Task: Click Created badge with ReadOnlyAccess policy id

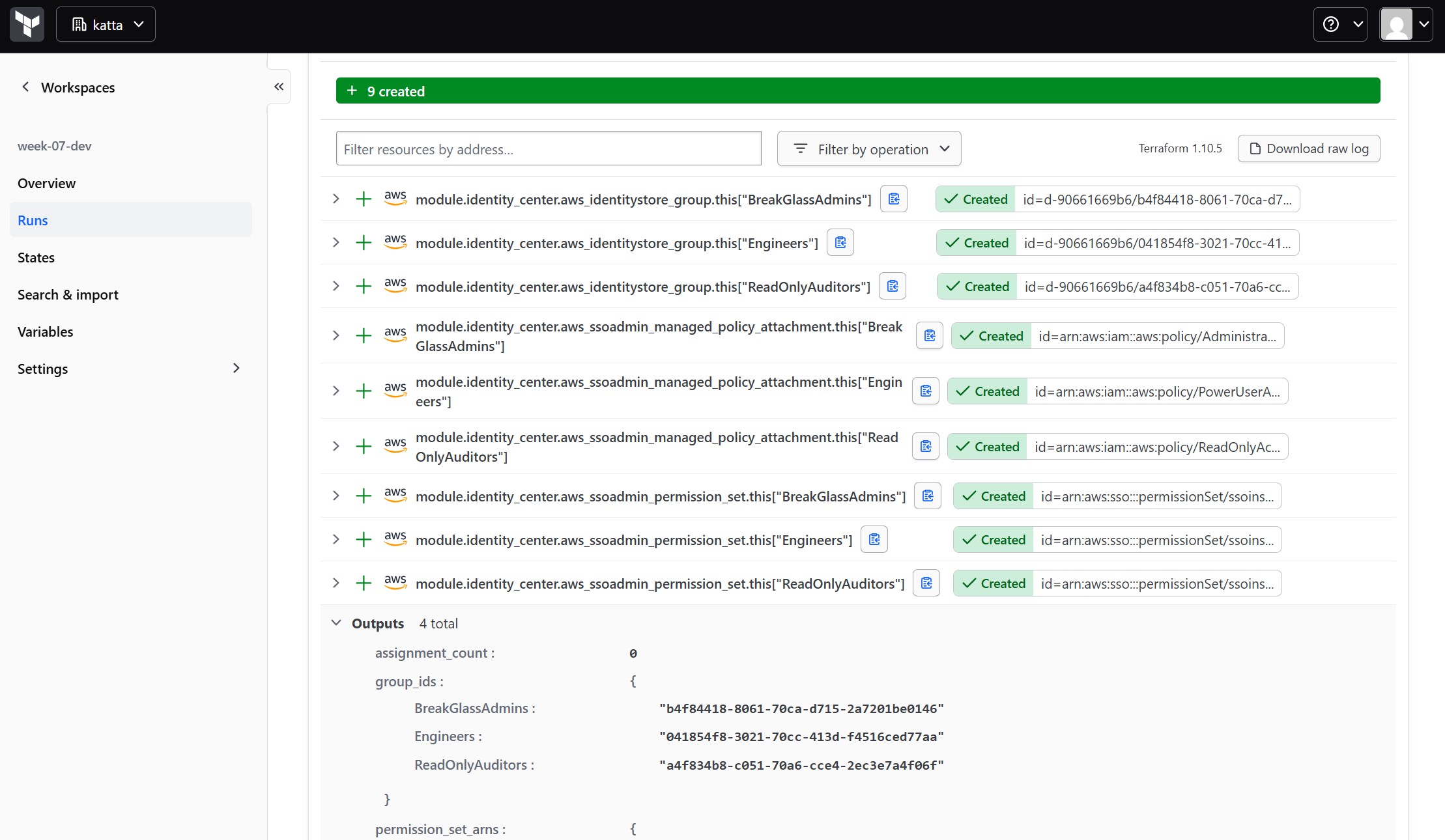Action: pos(1118,447)
